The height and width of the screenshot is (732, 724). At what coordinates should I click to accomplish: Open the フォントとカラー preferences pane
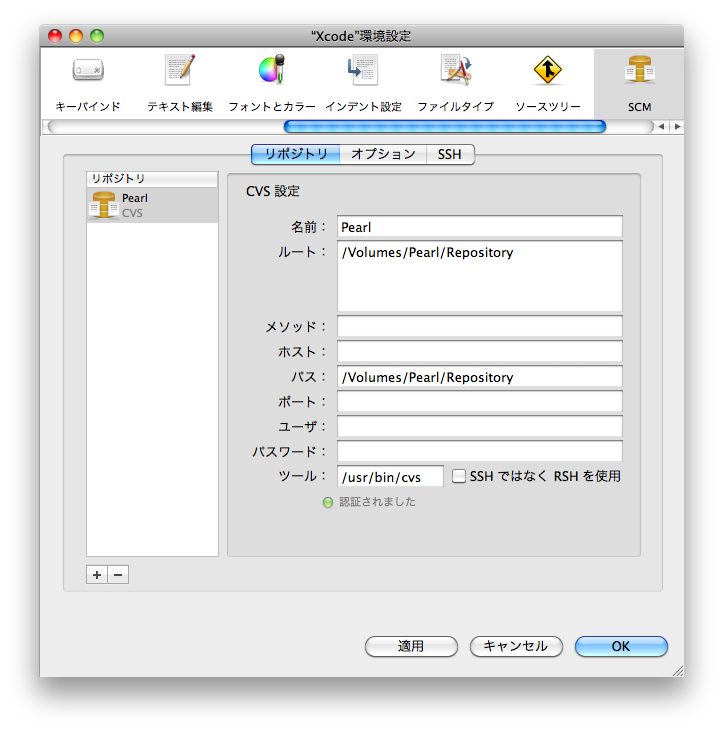coord(272,84)
